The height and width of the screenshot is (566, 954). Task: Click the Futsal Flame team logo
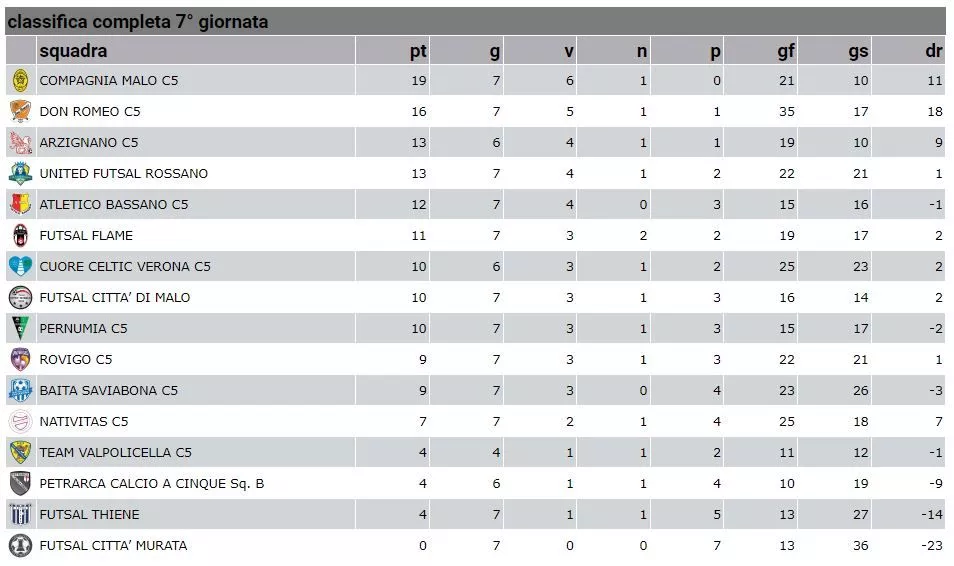[x=21, y=236]
